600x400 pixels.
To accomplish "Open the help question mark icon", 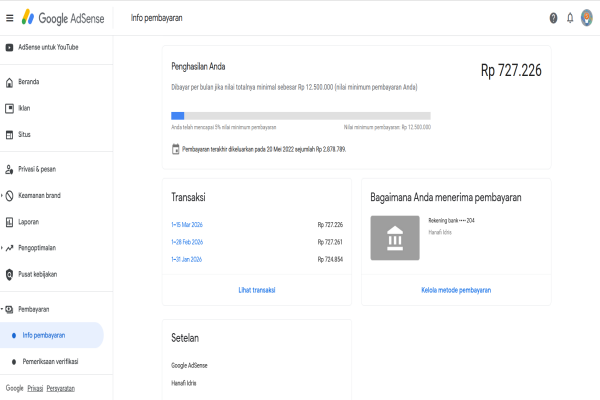I will (554, 18).
